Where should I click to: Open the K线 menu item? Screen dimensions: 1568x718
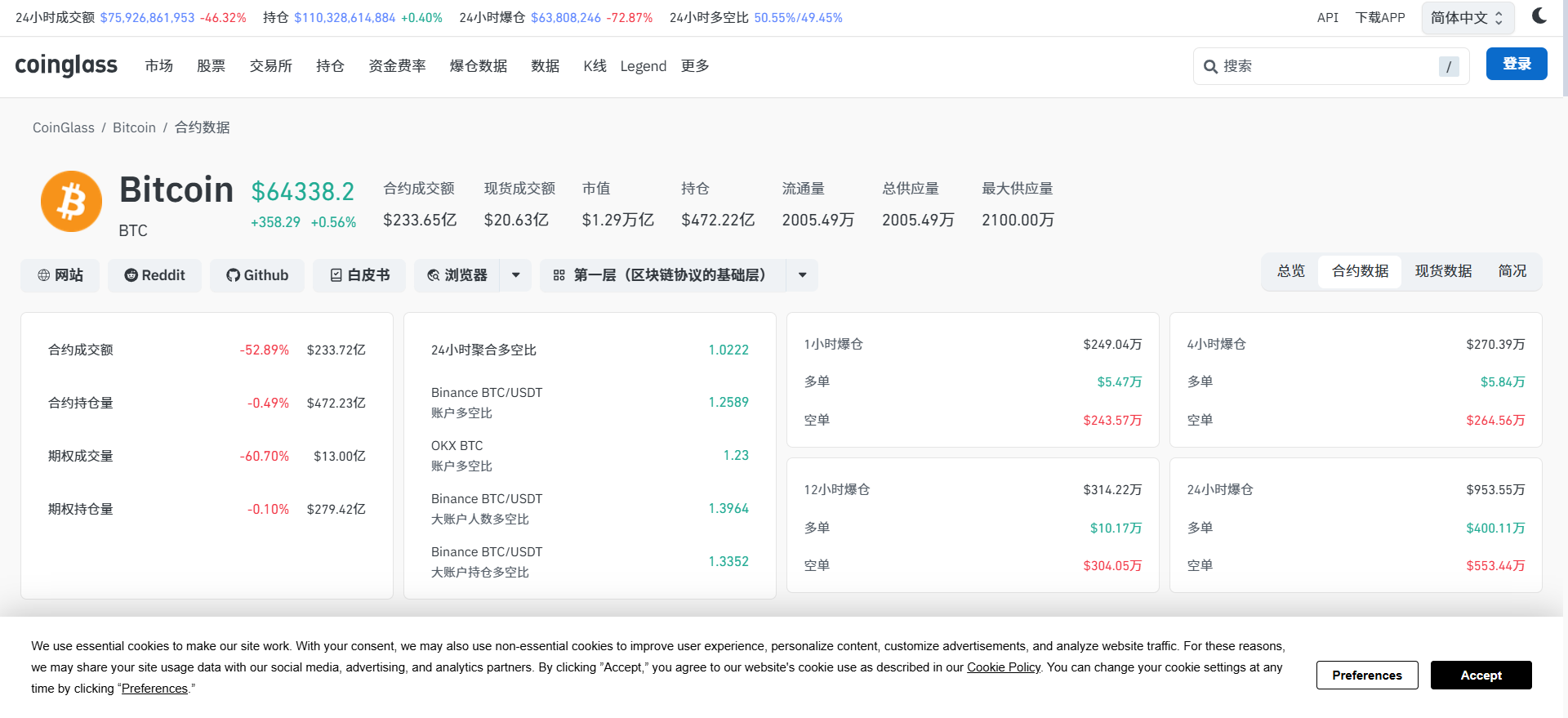tap(595, 66)
